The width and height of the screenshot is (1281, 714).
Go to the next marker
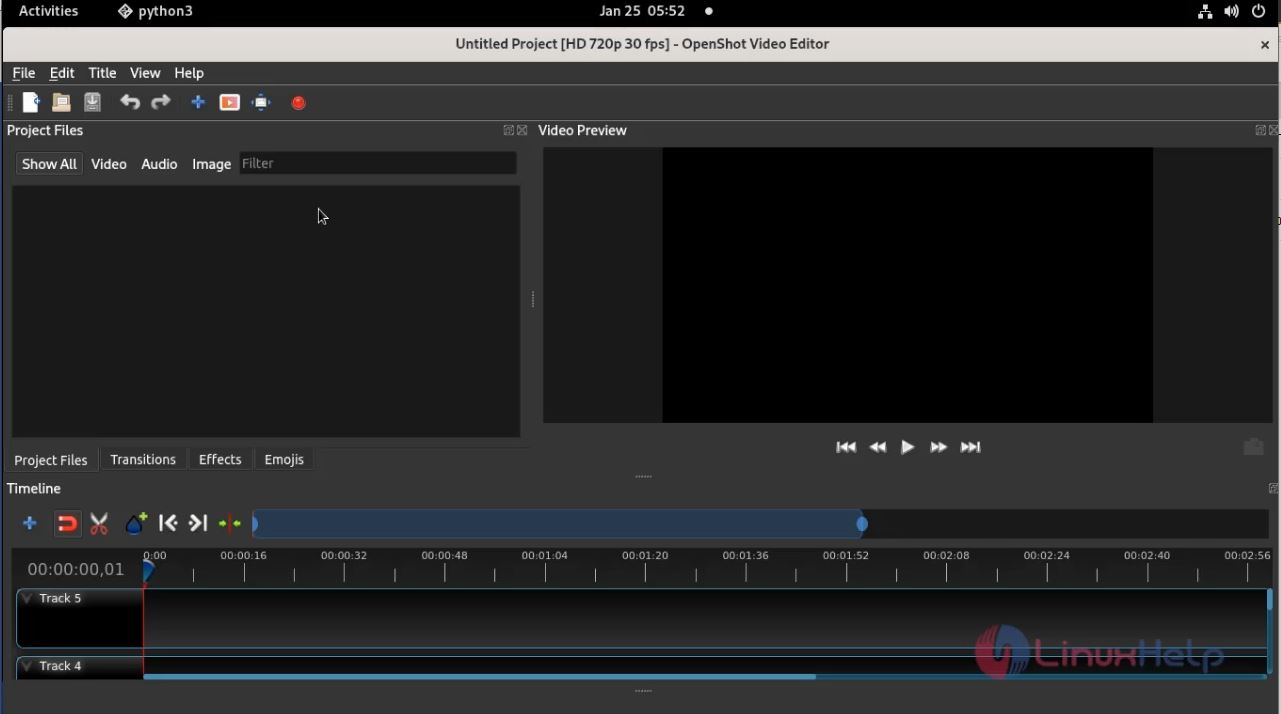tap(198, 523)
